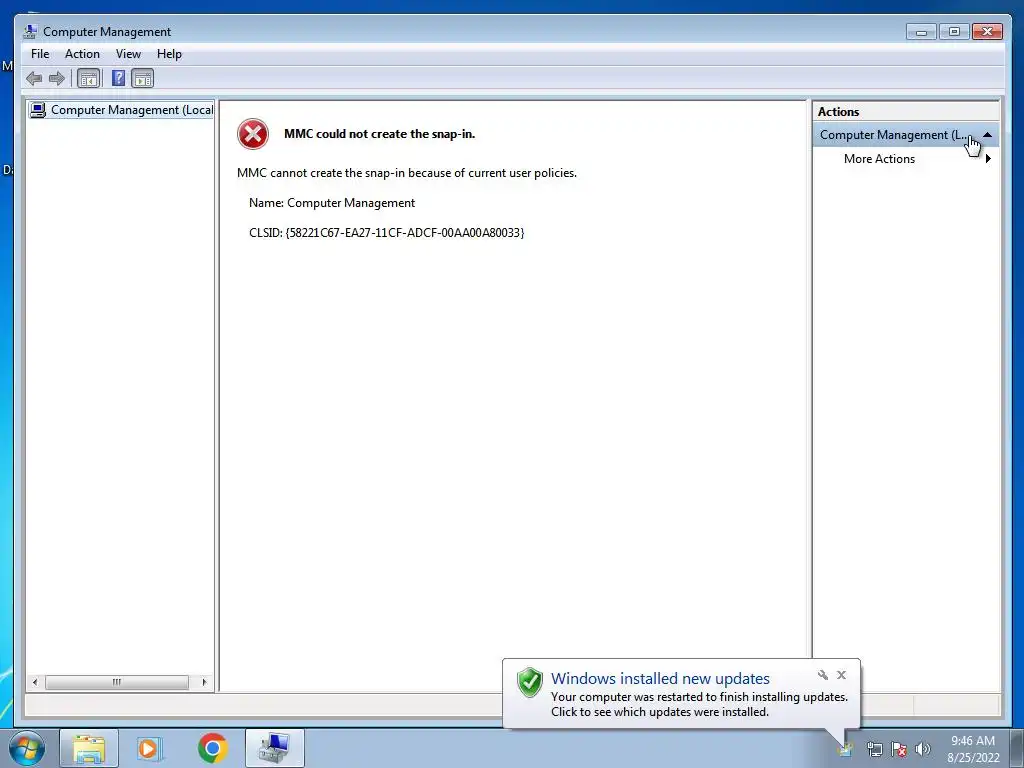
Task: Click the 'Actions' pane header label
Action: pyautogui.click(x=839, y=112)
